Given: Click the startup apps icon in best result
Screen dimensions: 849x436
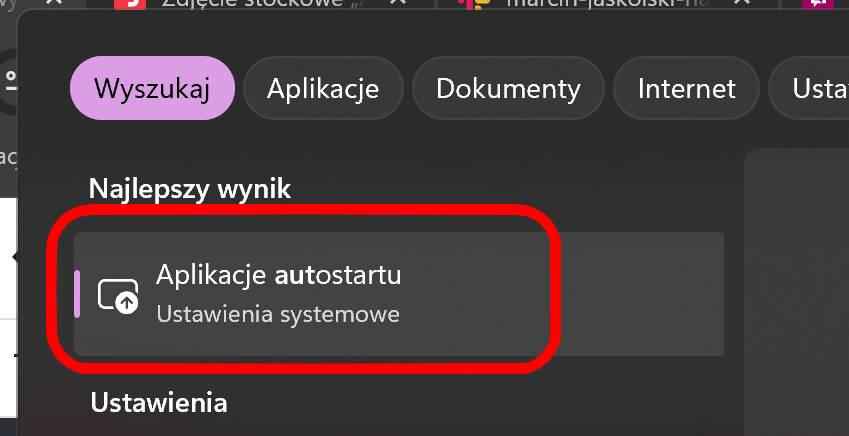Looking at the screenshot, I should pyautogui.click(x=118, y=296).
